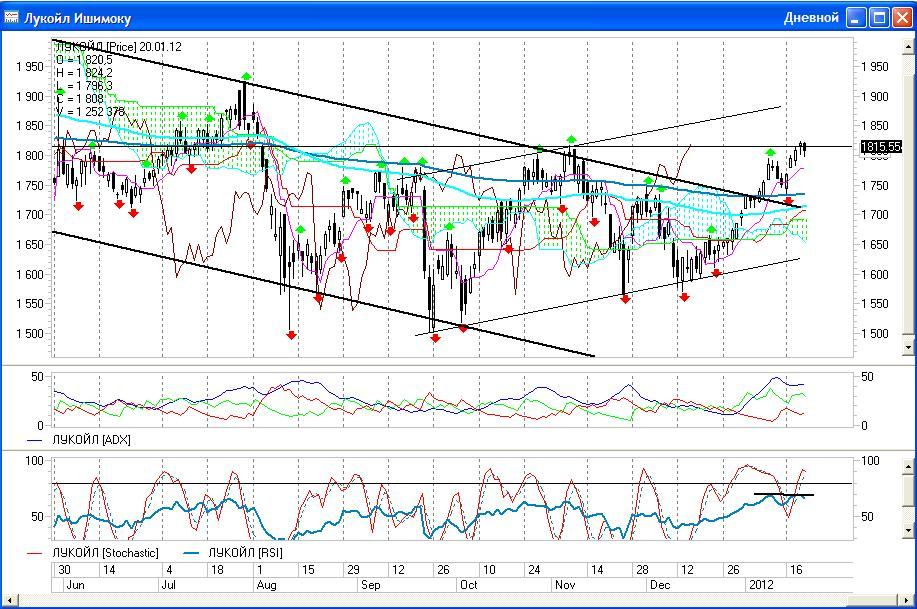
Task: Click the date label 29 on the time axis
Action: [353, 570]
